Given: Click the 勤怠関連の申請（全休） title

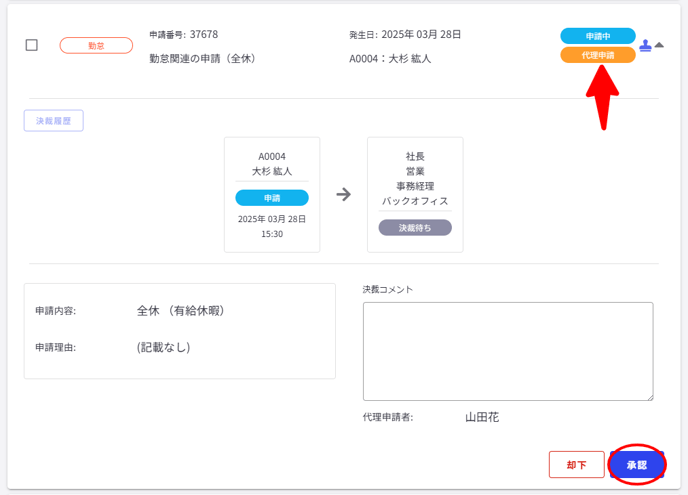Looking at the screenshot, I should (x=203, y=59).
